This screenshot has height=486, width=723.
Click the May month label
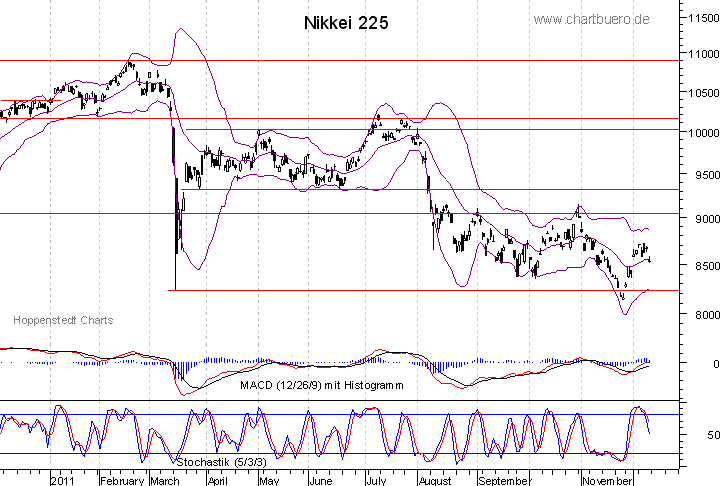click(x=269, y=480)
